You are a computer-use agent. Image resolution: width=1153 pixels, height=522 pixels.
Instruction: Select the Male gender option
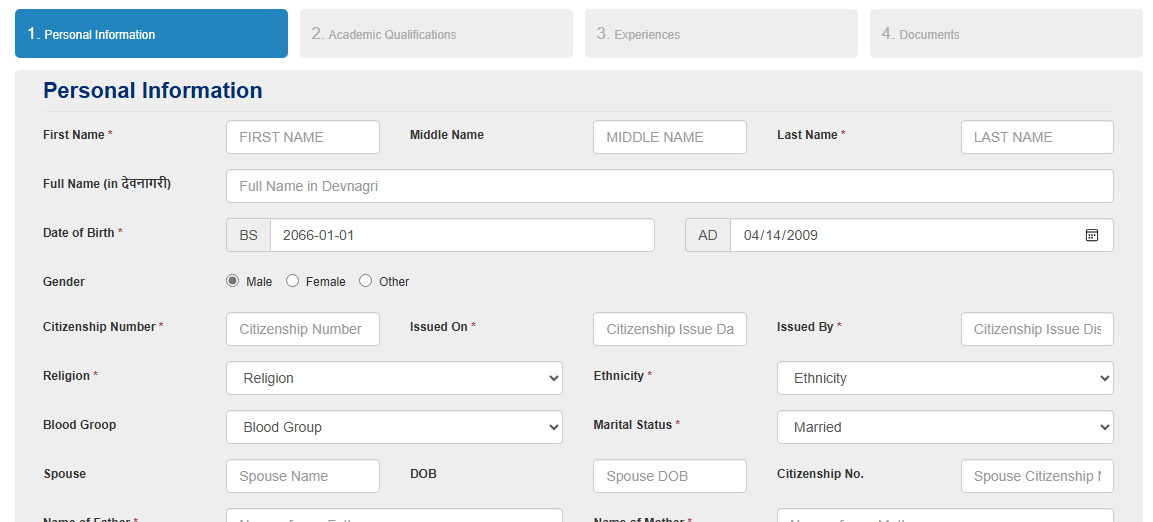click(233, 281)
